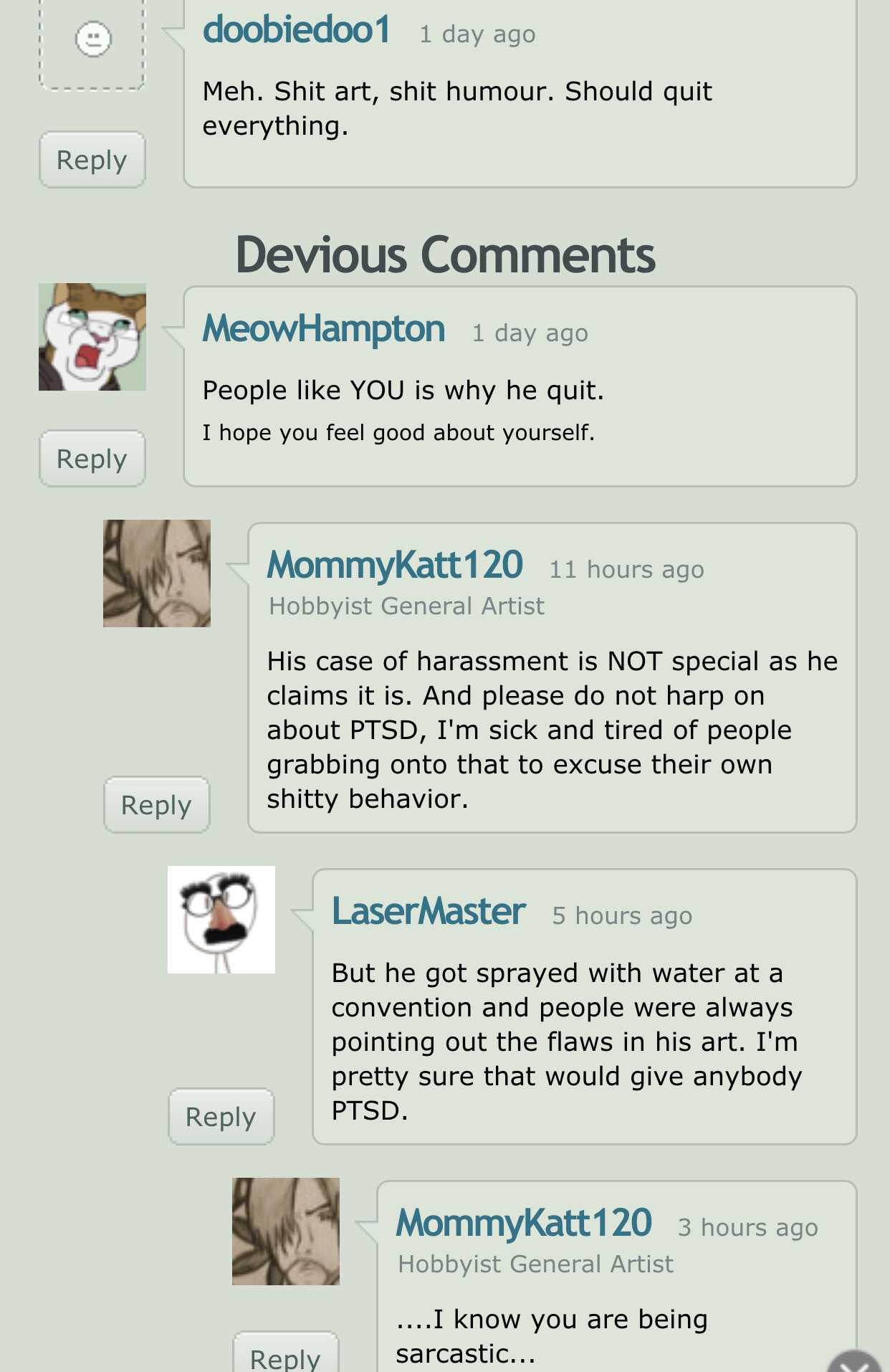Click the '1 day ago' timestamp on doobiedoo1
This screenshot has width=890, height=1372.
[477, 34]
